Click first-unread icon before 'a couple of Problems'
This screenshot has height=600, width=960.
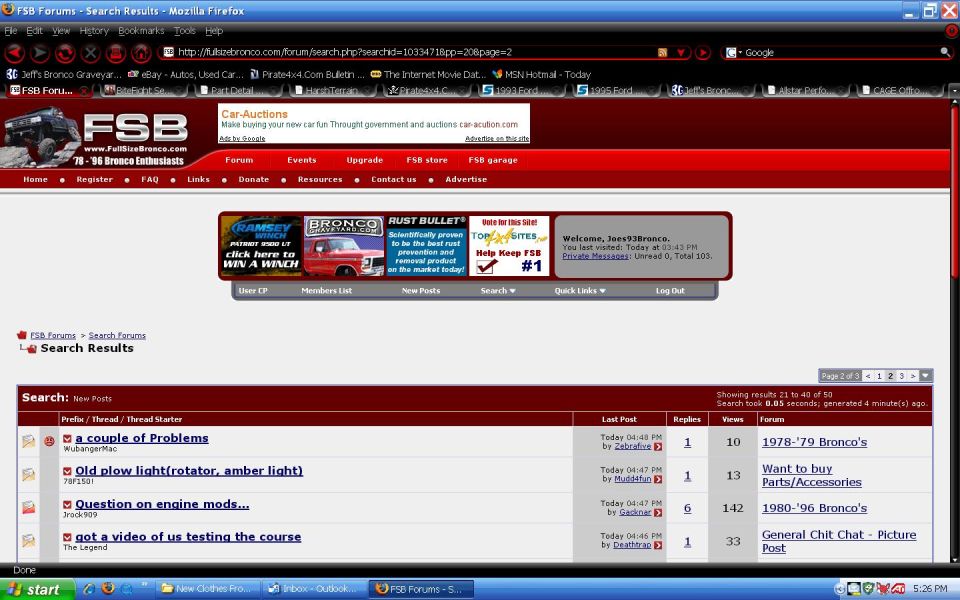[67, 439]
